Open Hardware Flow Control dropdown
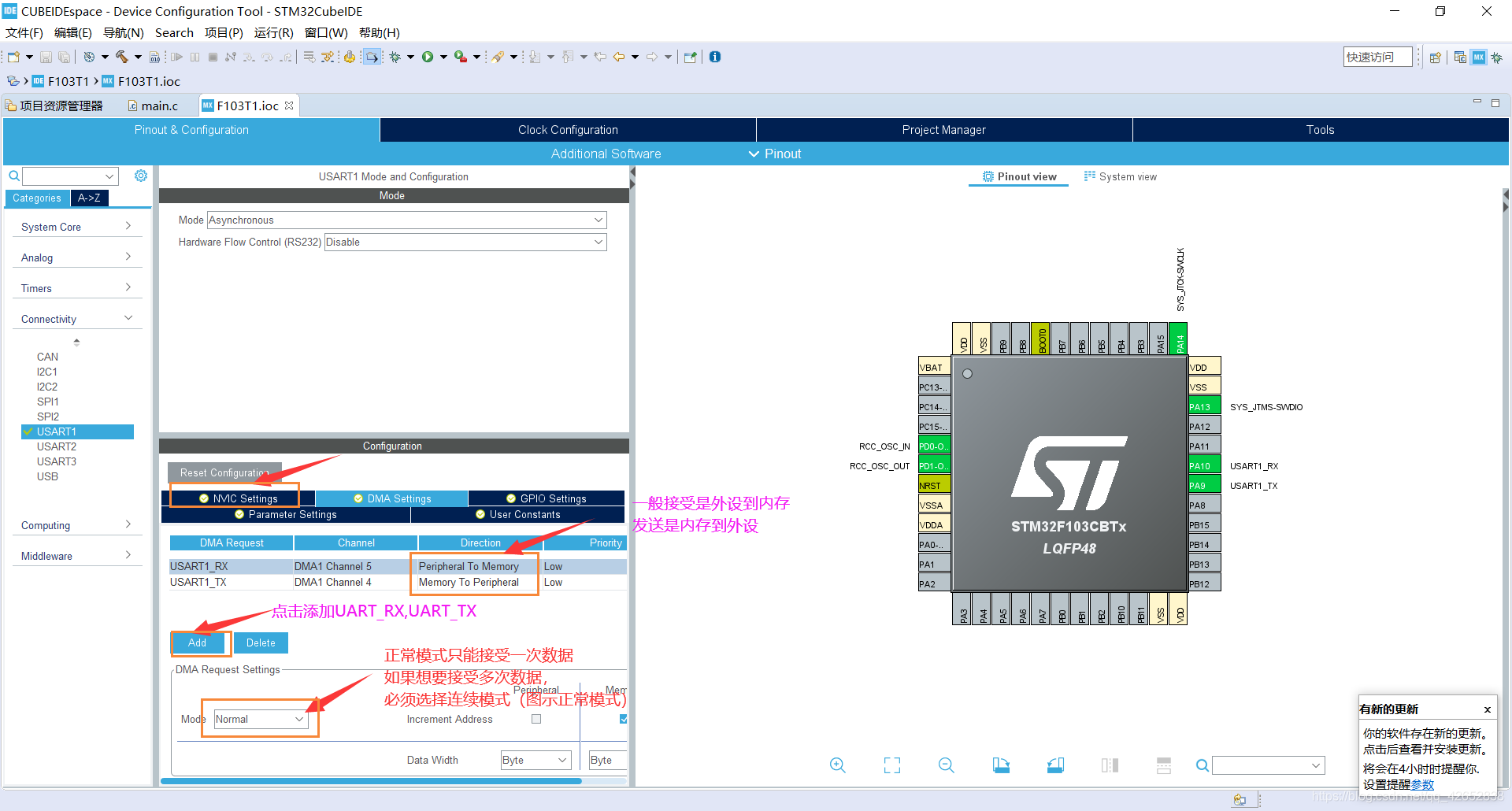 [x=465, y=242]
